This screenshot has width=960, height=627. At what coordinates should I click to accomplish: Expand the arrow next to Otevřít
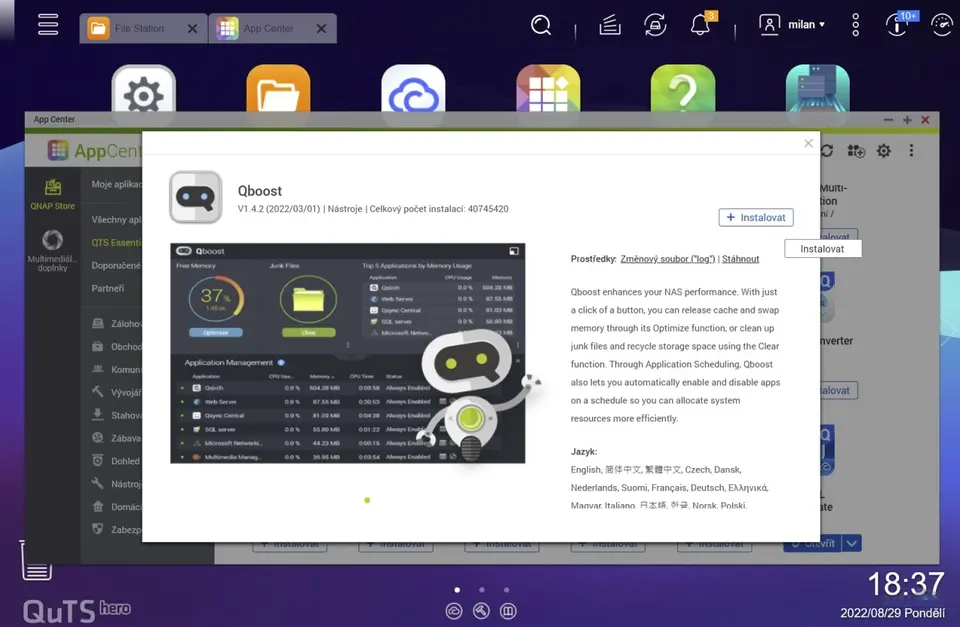coord(851,543)
